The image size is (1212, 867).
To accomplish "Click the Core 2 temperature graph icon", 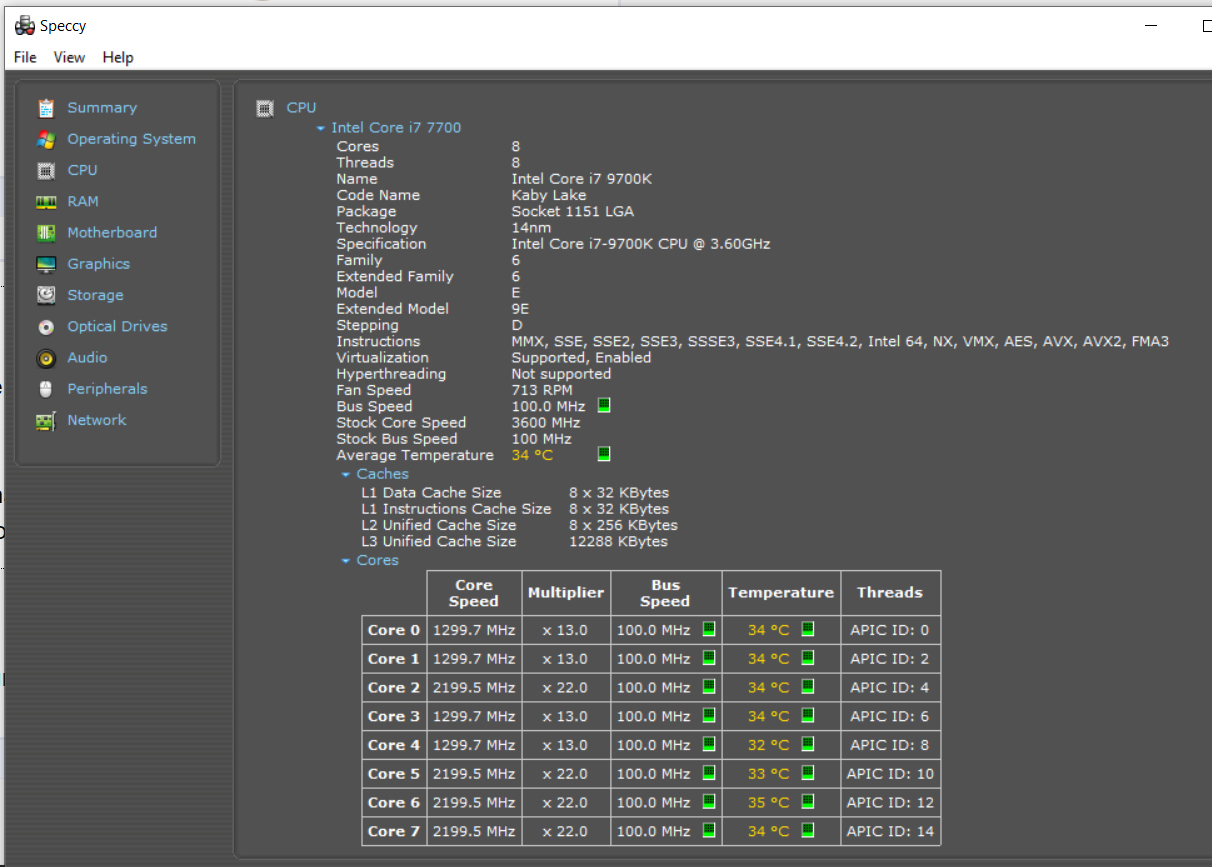I will point(808,687).
